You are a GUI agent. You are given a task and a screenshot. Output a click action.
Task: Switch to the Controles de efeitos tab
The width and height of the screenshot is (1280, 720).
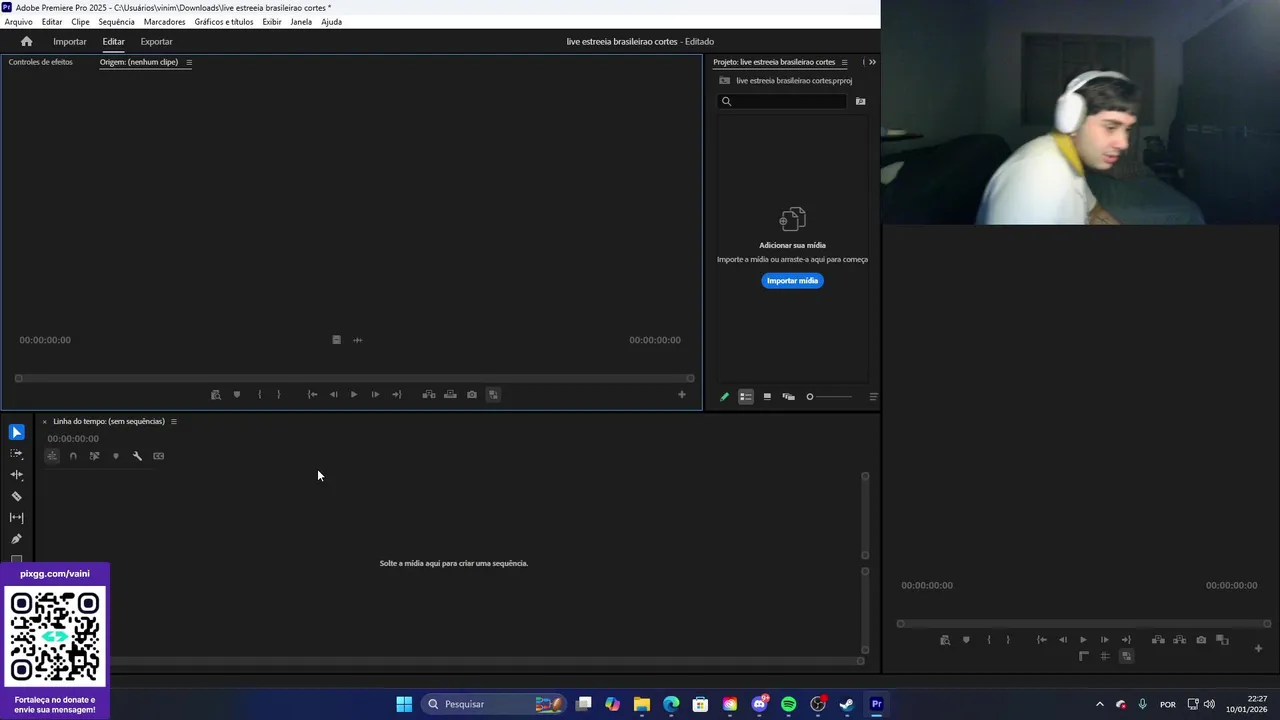point(41,62)
